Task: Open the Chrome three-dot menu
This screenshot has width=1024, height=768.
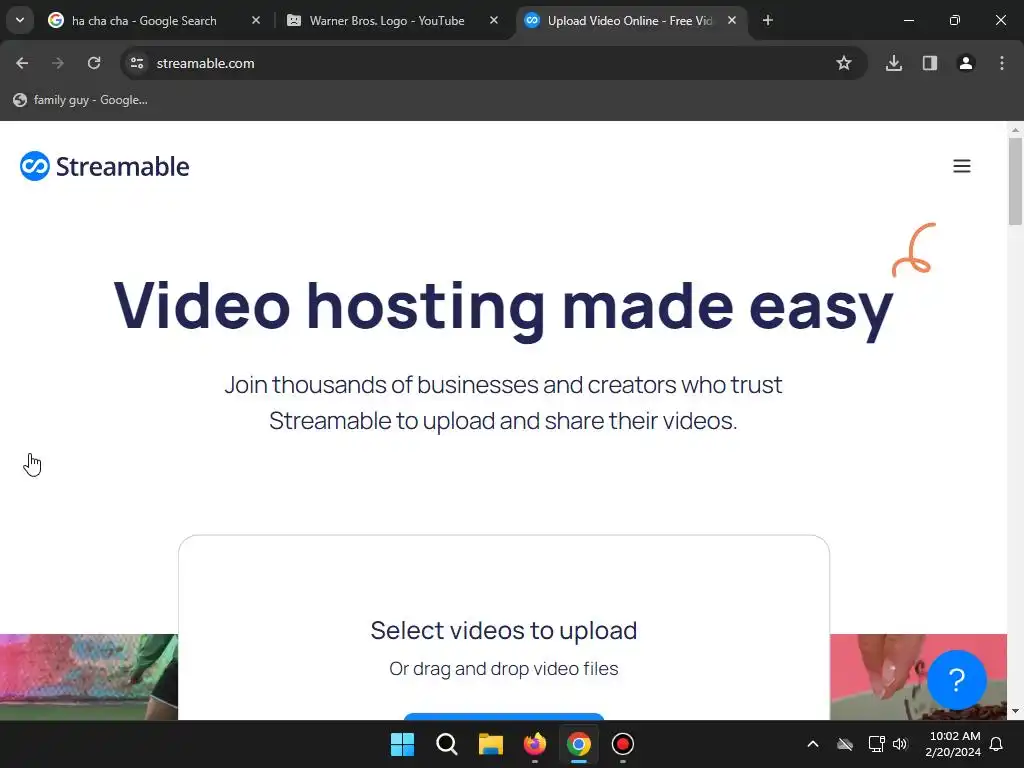Action: (x=1002, y=63)
